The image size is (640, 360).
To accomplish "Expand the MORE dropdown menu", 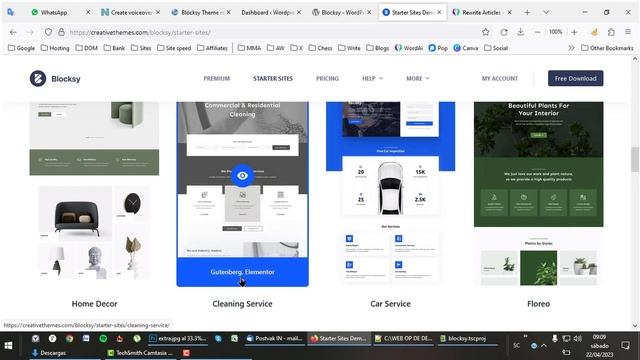I will 418,78.
